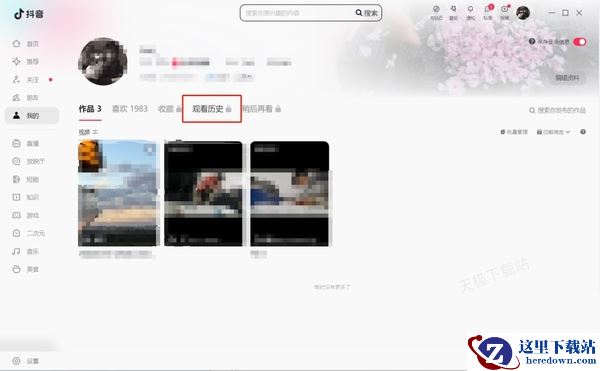Open the 壁纸 wallpaper icon in top bar

453,12
